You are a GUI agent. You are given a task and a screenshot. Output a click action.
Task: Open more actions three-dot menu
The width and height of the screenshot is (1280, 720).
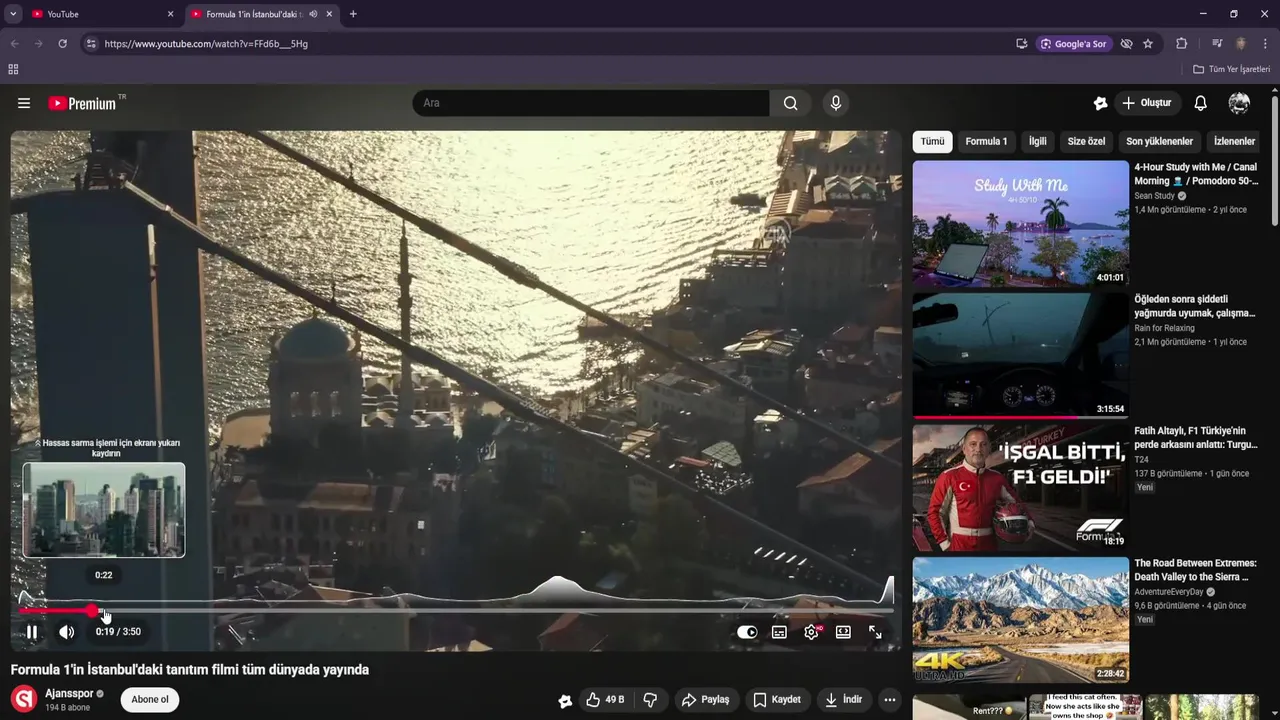tap(890, 699)
